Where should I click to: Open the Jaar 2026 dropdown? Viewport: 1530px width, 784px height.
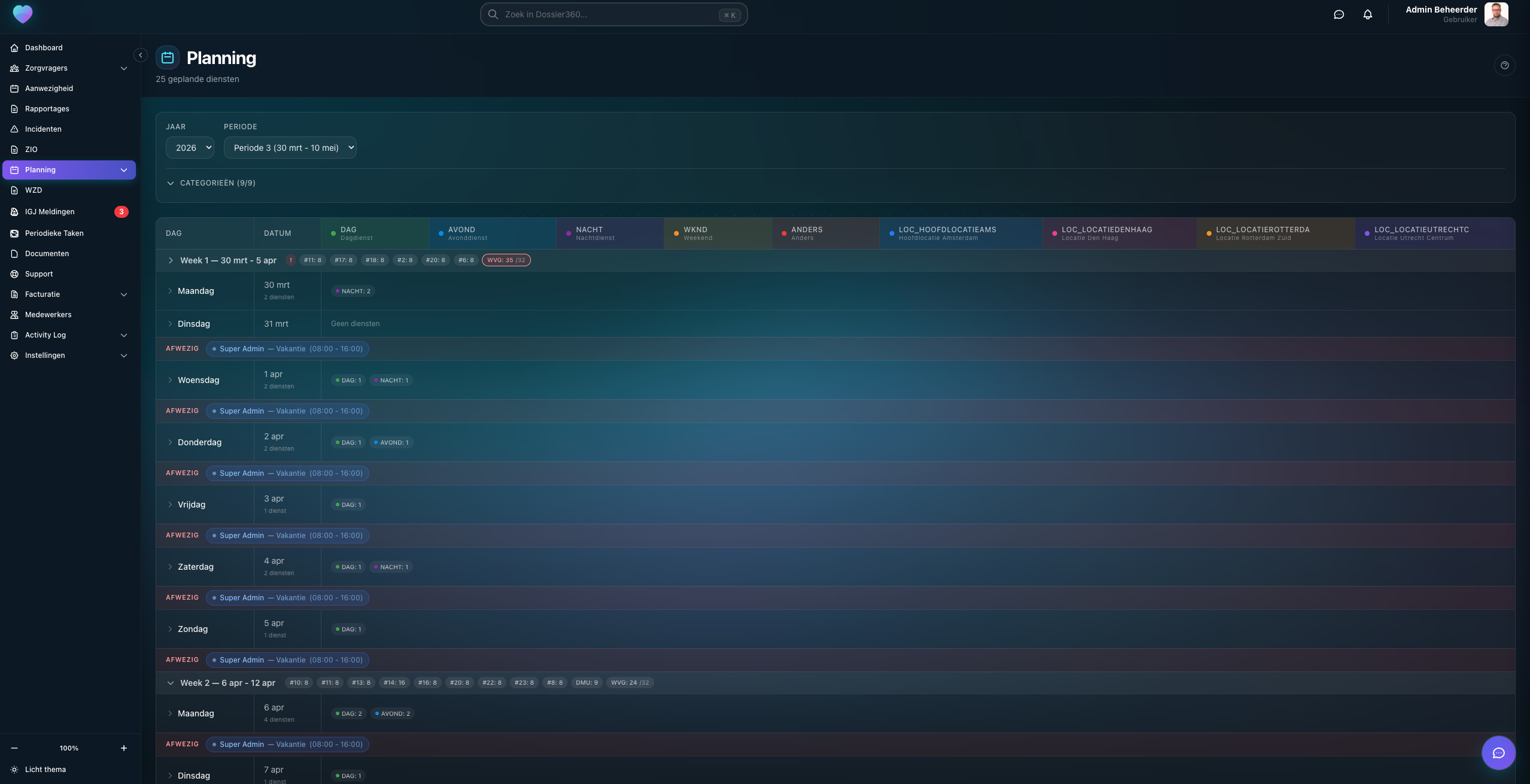[190, 148]
